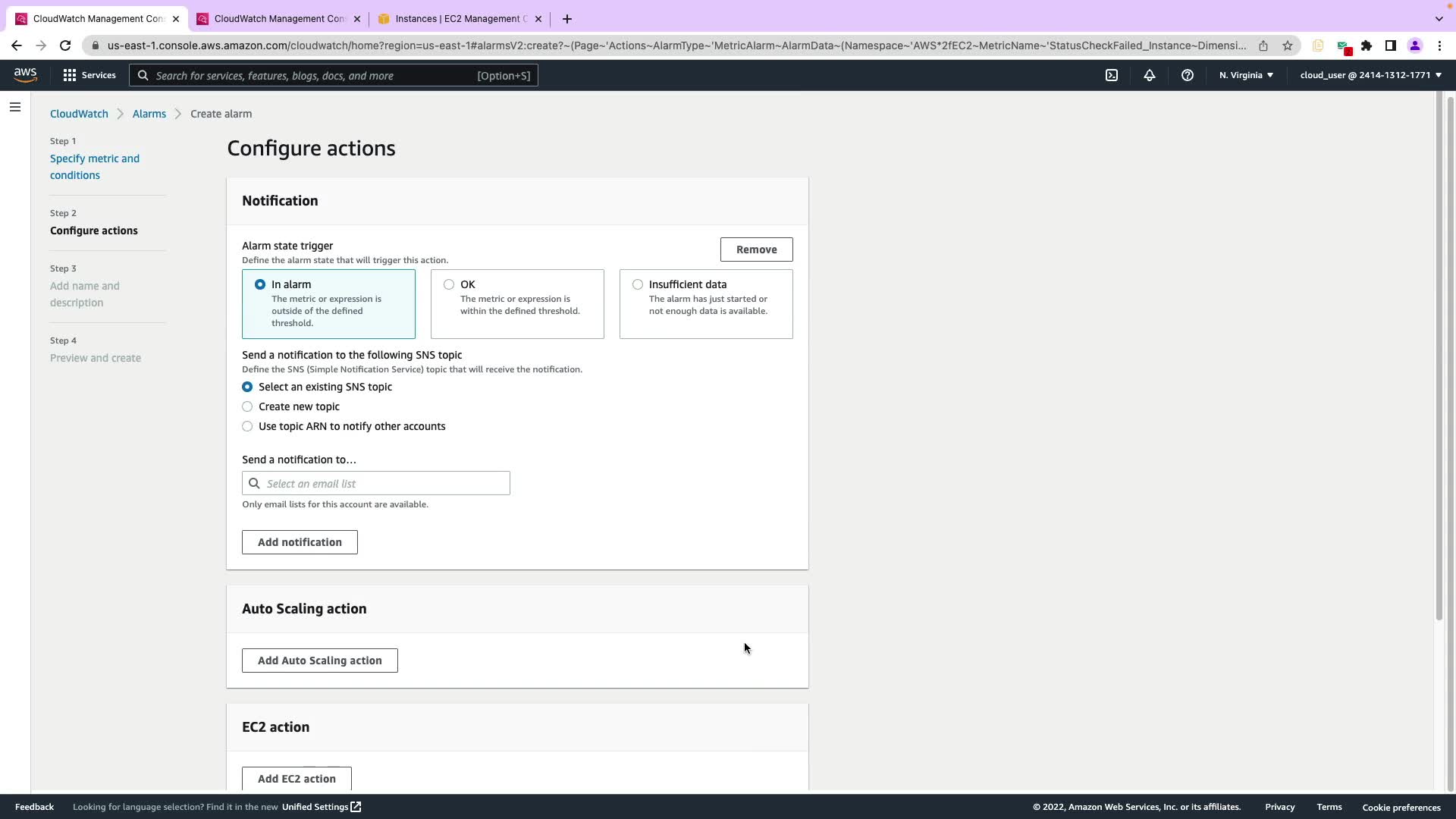The image size is (1456, 819).
Task: Open the notifications bell
Action: click(x=1149, y=75)
